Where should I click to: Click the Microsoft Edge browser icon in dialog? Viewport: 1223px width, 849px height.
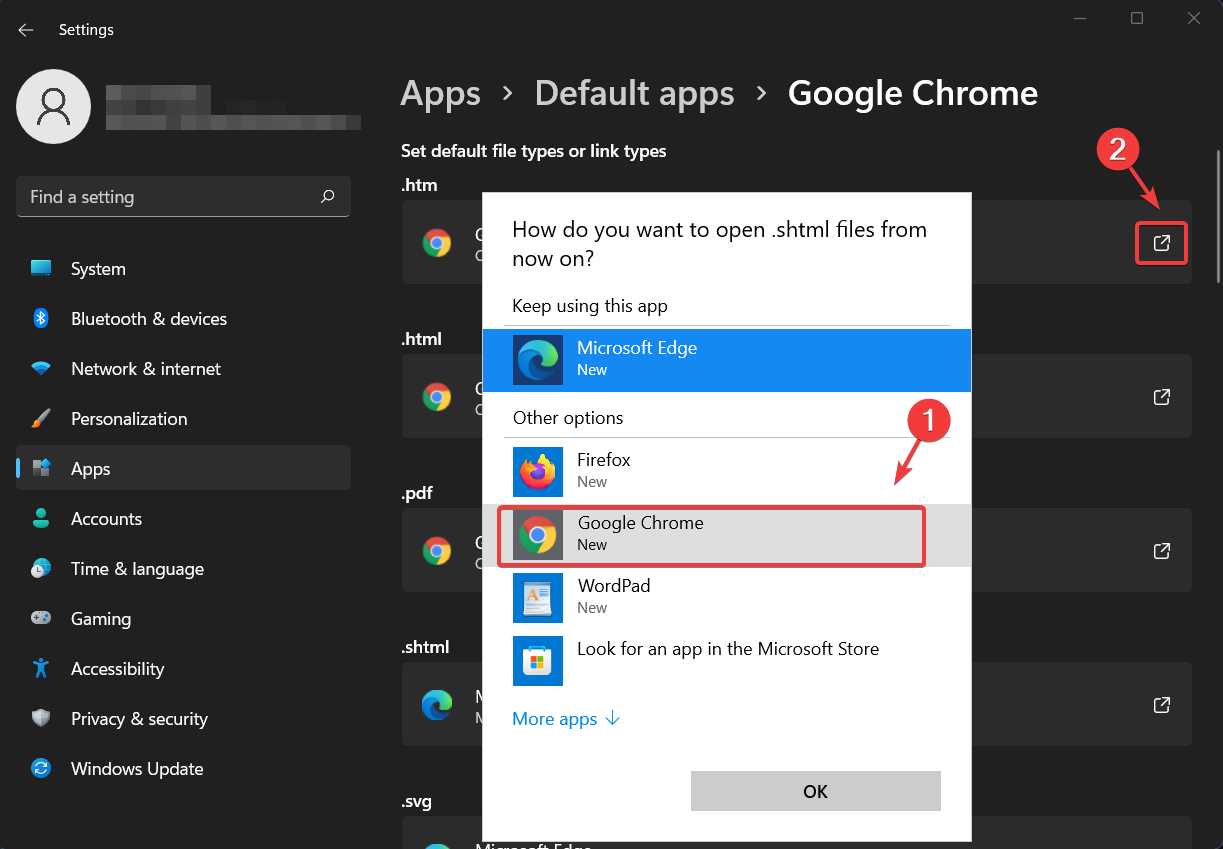click(538, 360)
